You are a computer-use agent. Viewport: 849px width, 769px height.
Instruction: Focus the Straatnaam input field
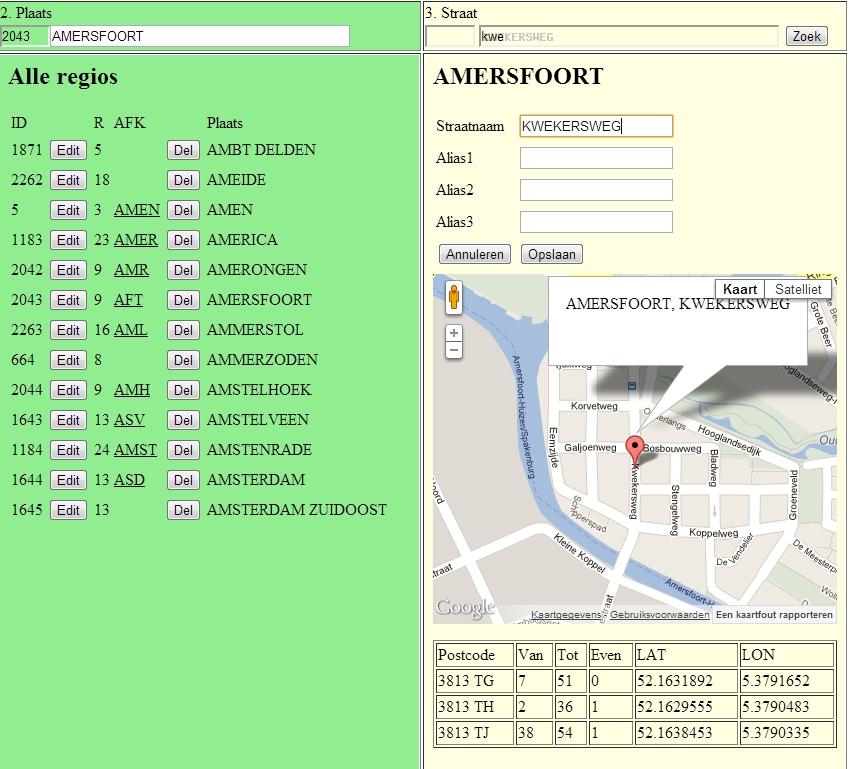[596, 126]
